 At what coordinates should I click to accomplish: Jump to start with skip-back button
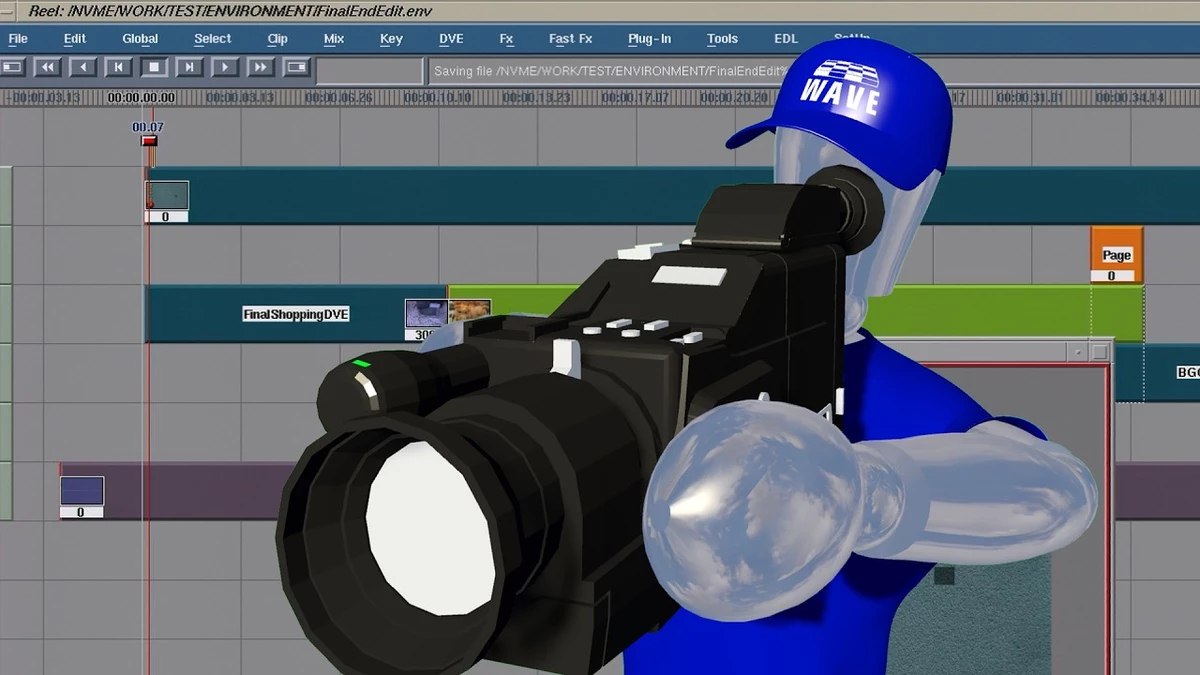point(118,67)
